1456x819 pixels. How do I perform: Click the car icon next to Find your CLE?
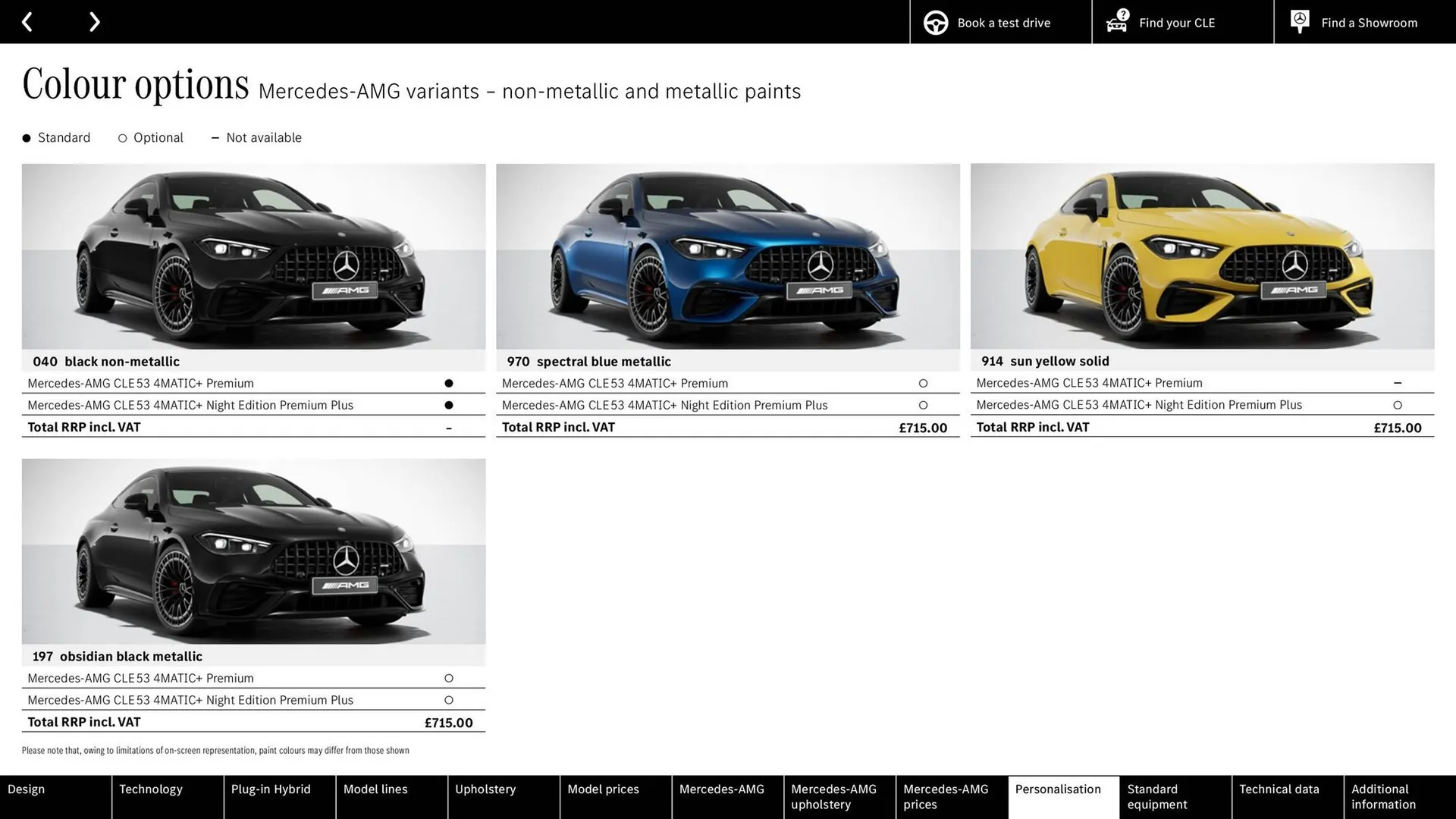pos(1116,23)
